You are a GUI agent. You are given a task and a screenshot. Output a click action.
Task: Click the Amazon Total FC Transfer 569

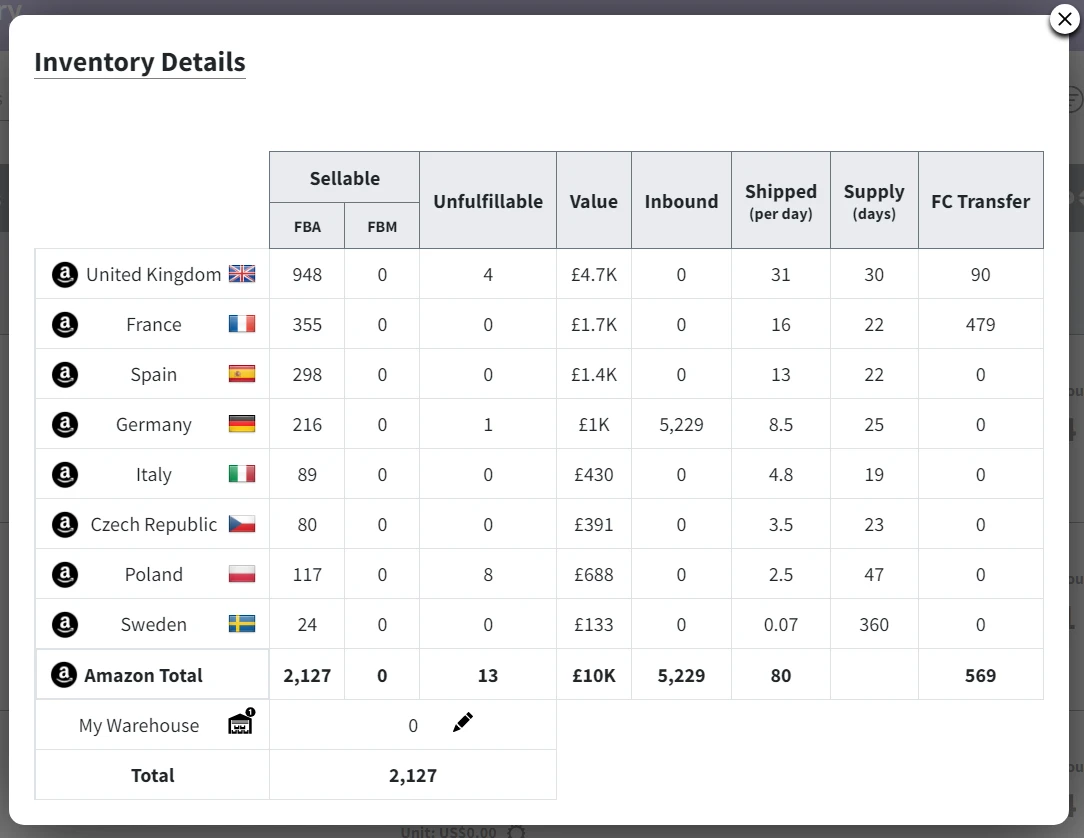click(x=980, y=676)
